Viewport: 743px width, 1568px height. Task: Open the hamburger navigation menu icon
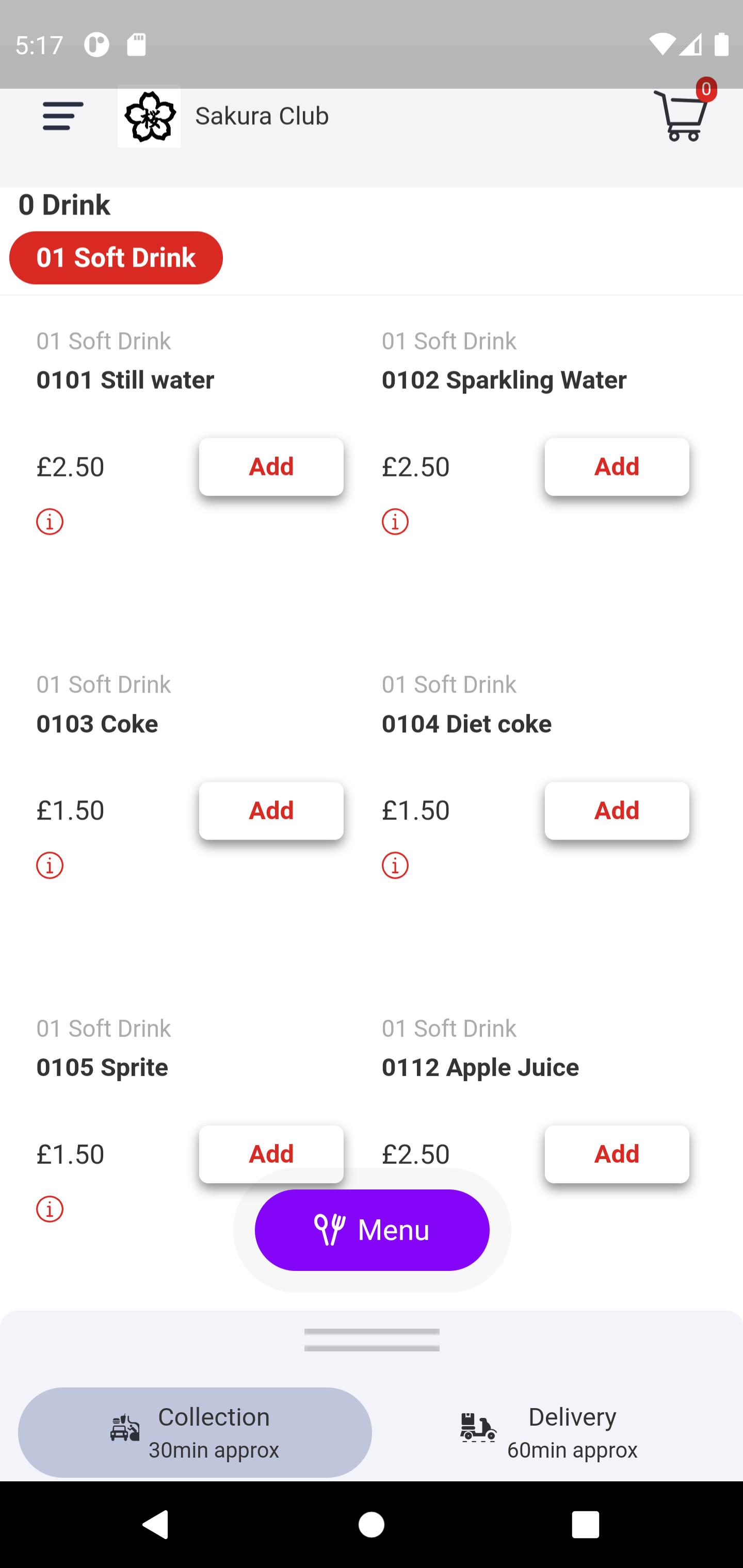pos(63,116)
